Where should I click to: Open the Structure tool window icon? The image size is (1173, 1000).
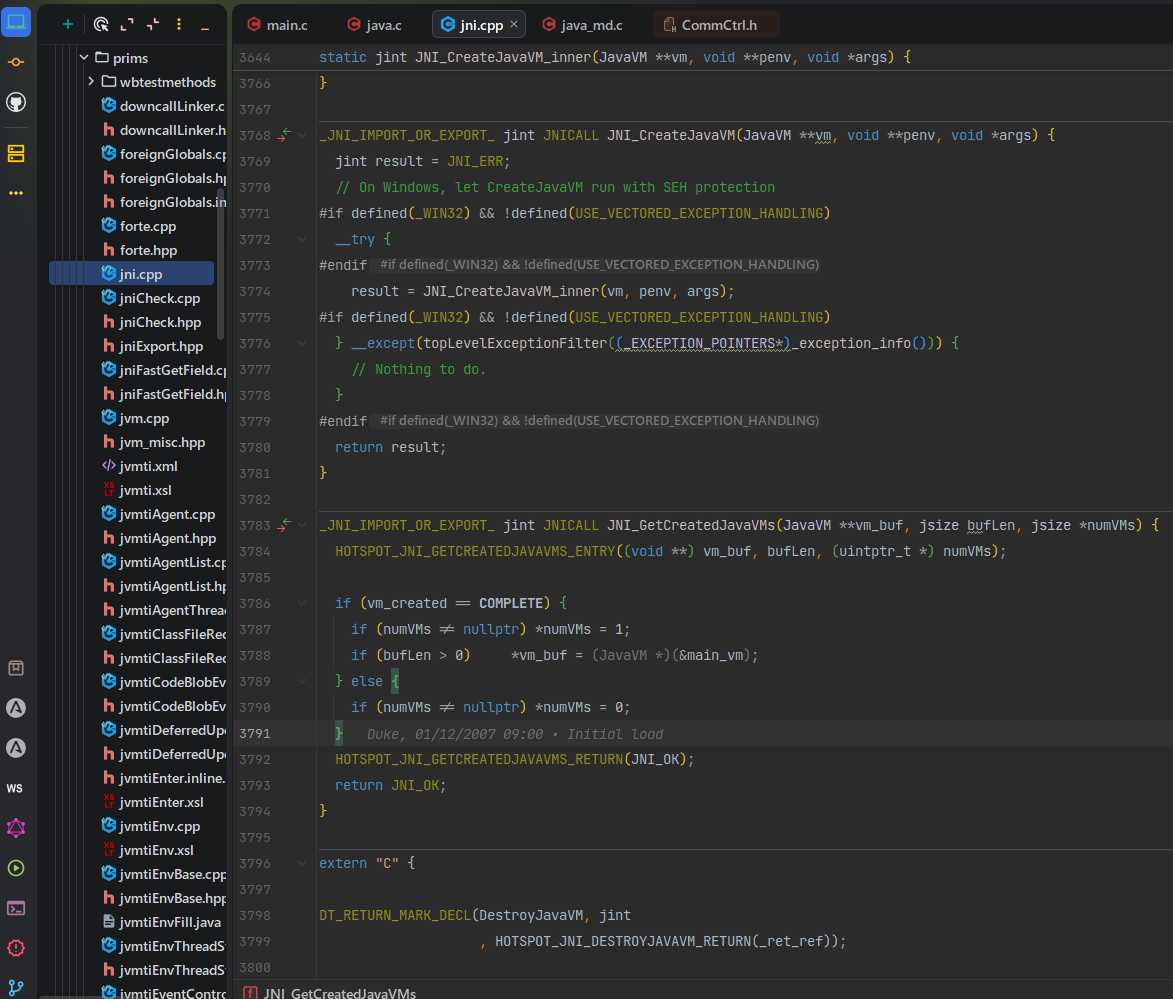click(16, 154)
